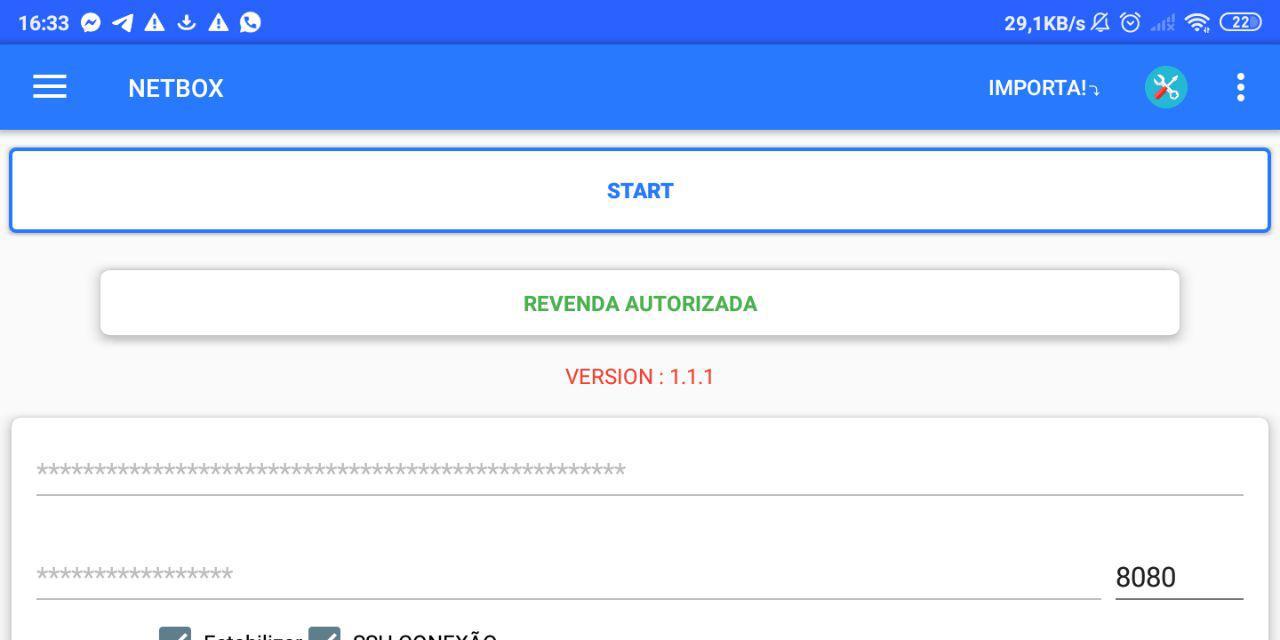1280x640 pixels.
Task: Open the REVENDA AUTORIZADA button
Action: click(640, 303)
